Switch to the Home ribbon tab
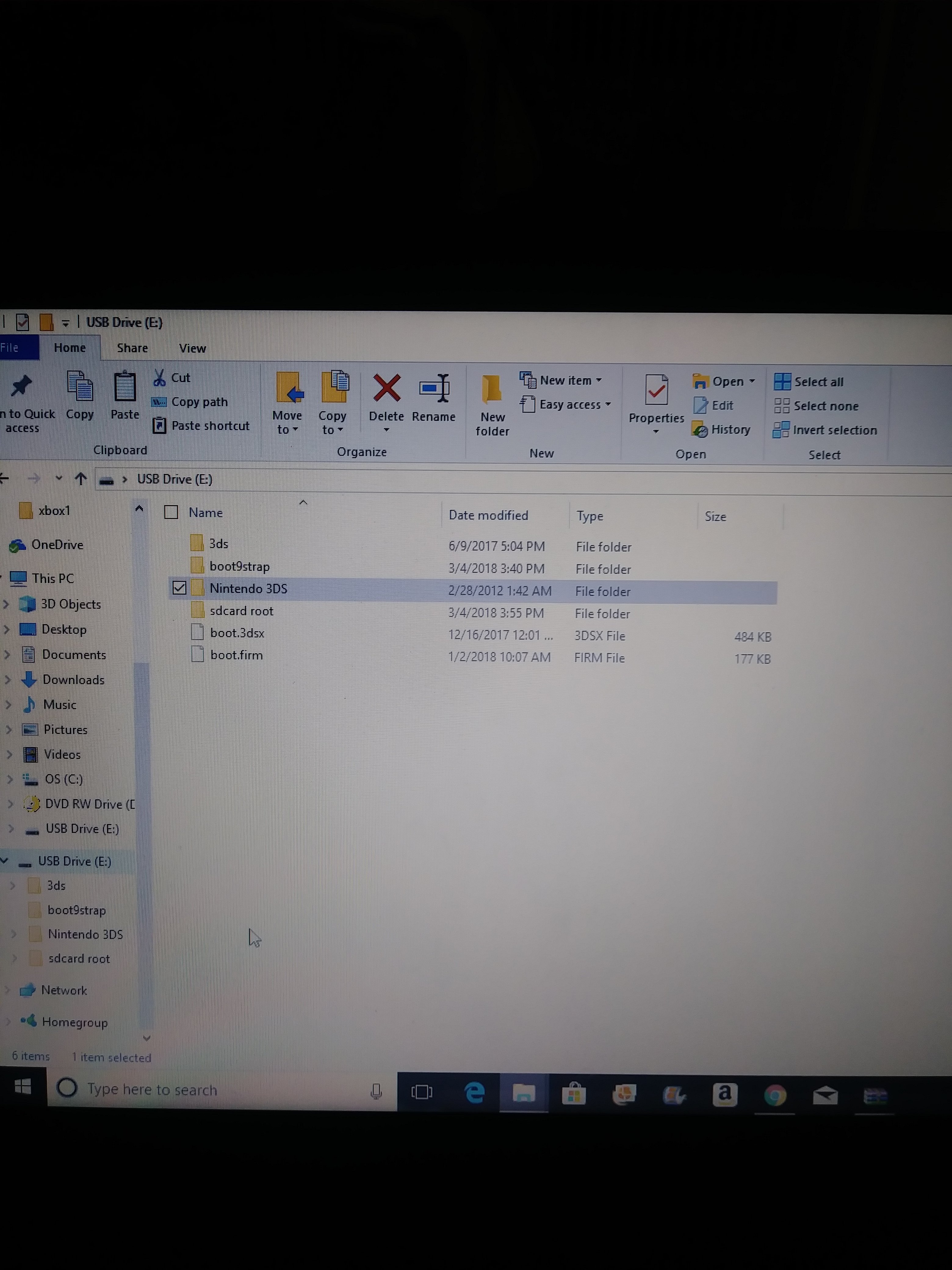 70,347
